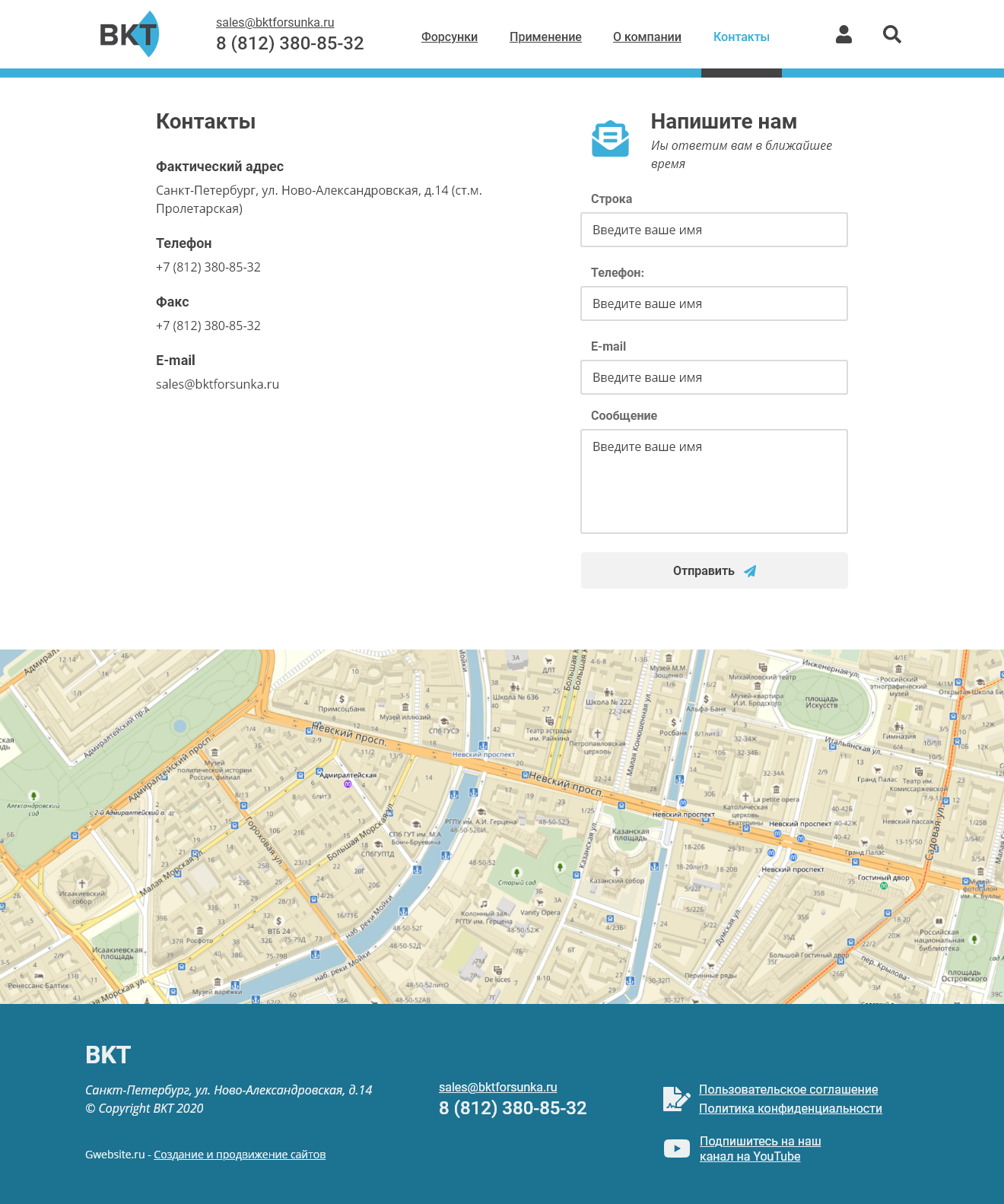Click the footer phone 8 (812) 380-85-32

pyautogui.click(x=513, y=1108)
